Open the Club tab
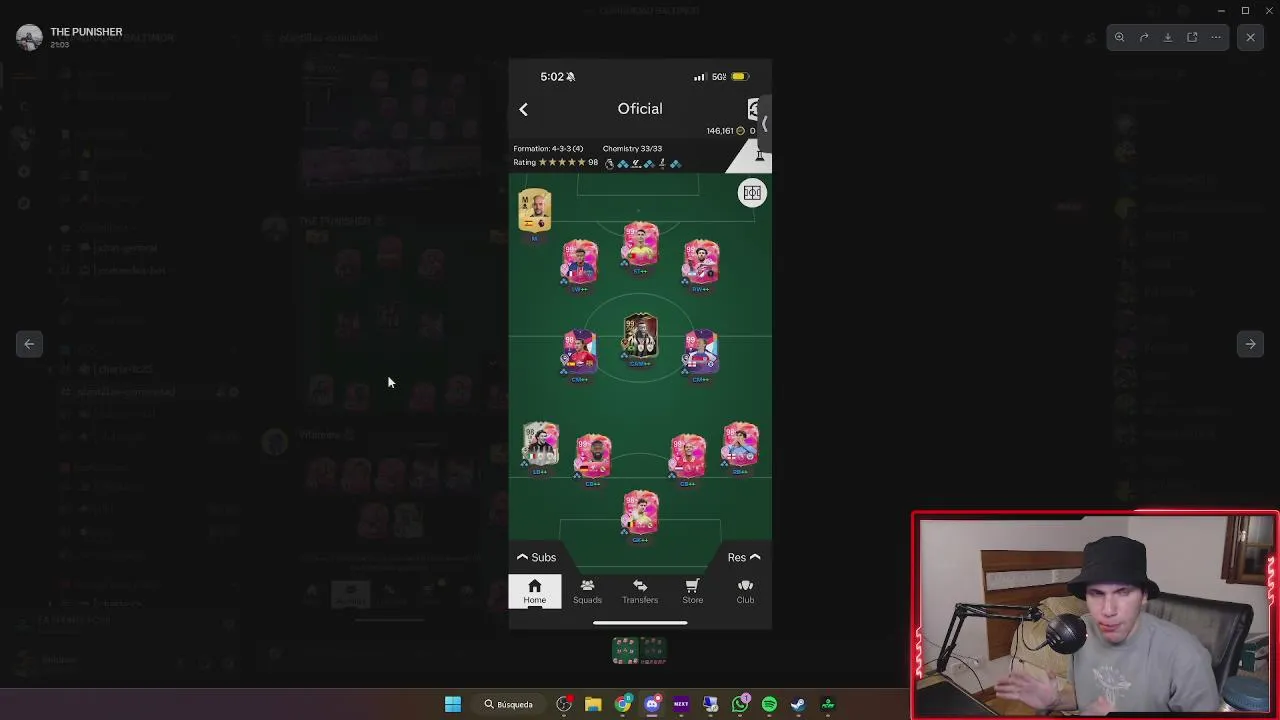 pyautogui.click(x=745, y=591)
